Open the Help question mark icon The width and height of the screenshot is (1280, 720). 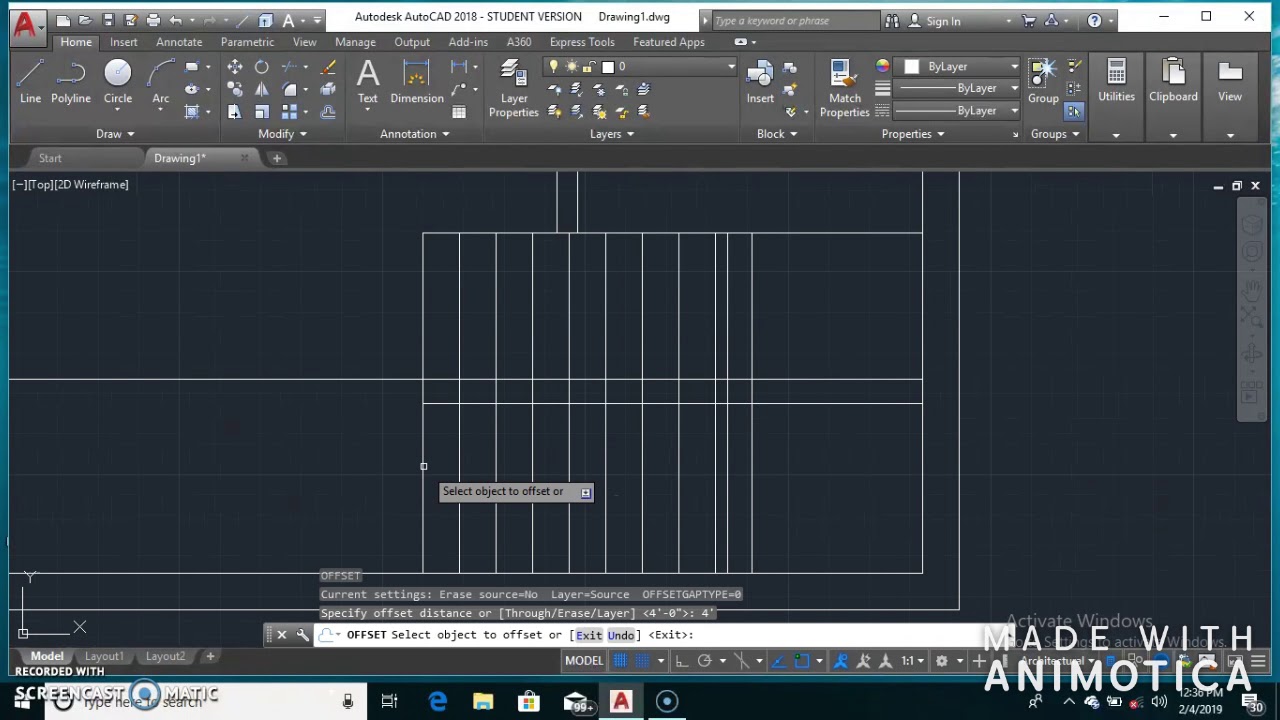pyautogui.click(x=1094, y=20)
